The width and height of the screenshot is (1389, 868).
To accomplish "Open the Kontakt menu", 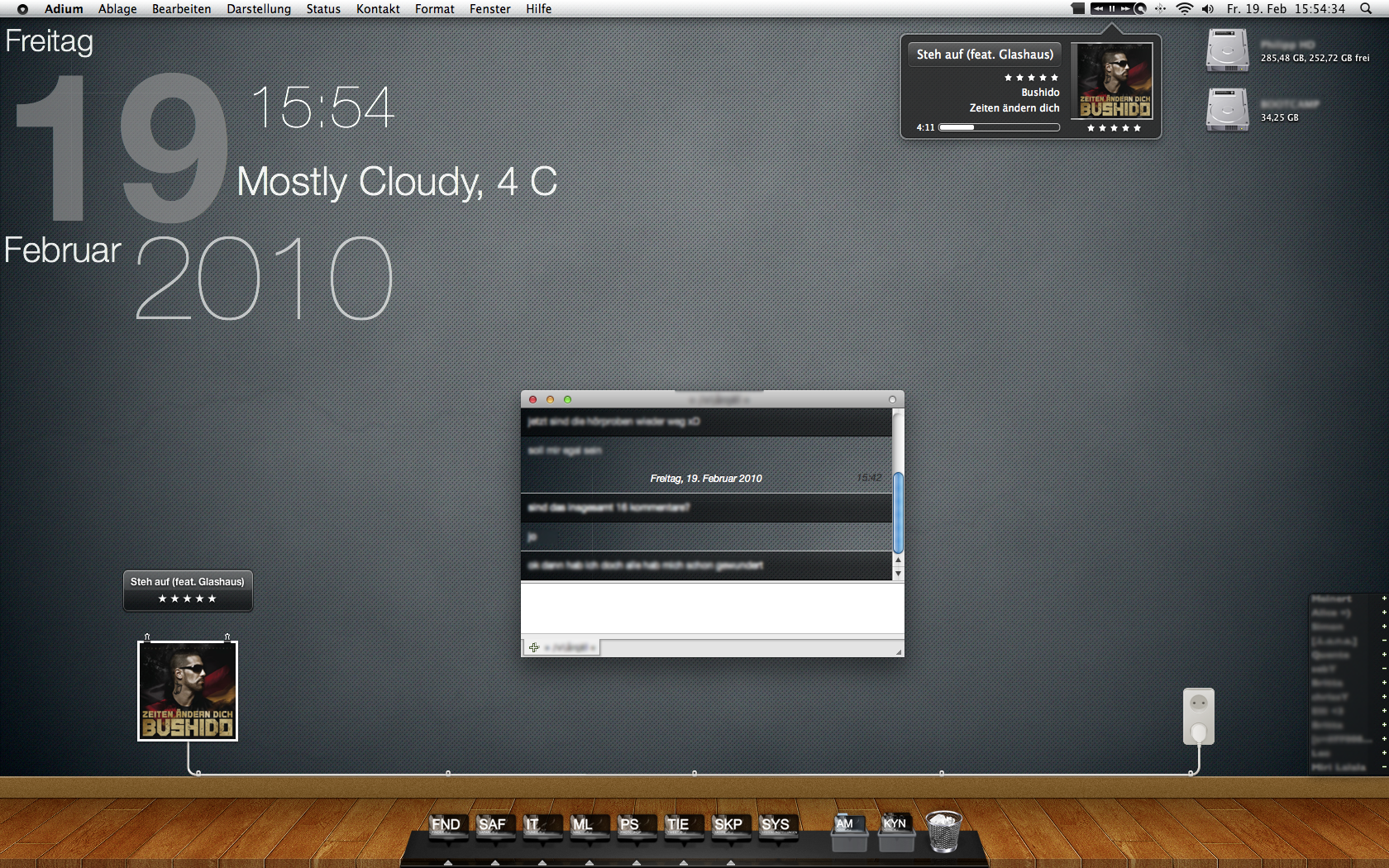I will click(x=378, y=9).
